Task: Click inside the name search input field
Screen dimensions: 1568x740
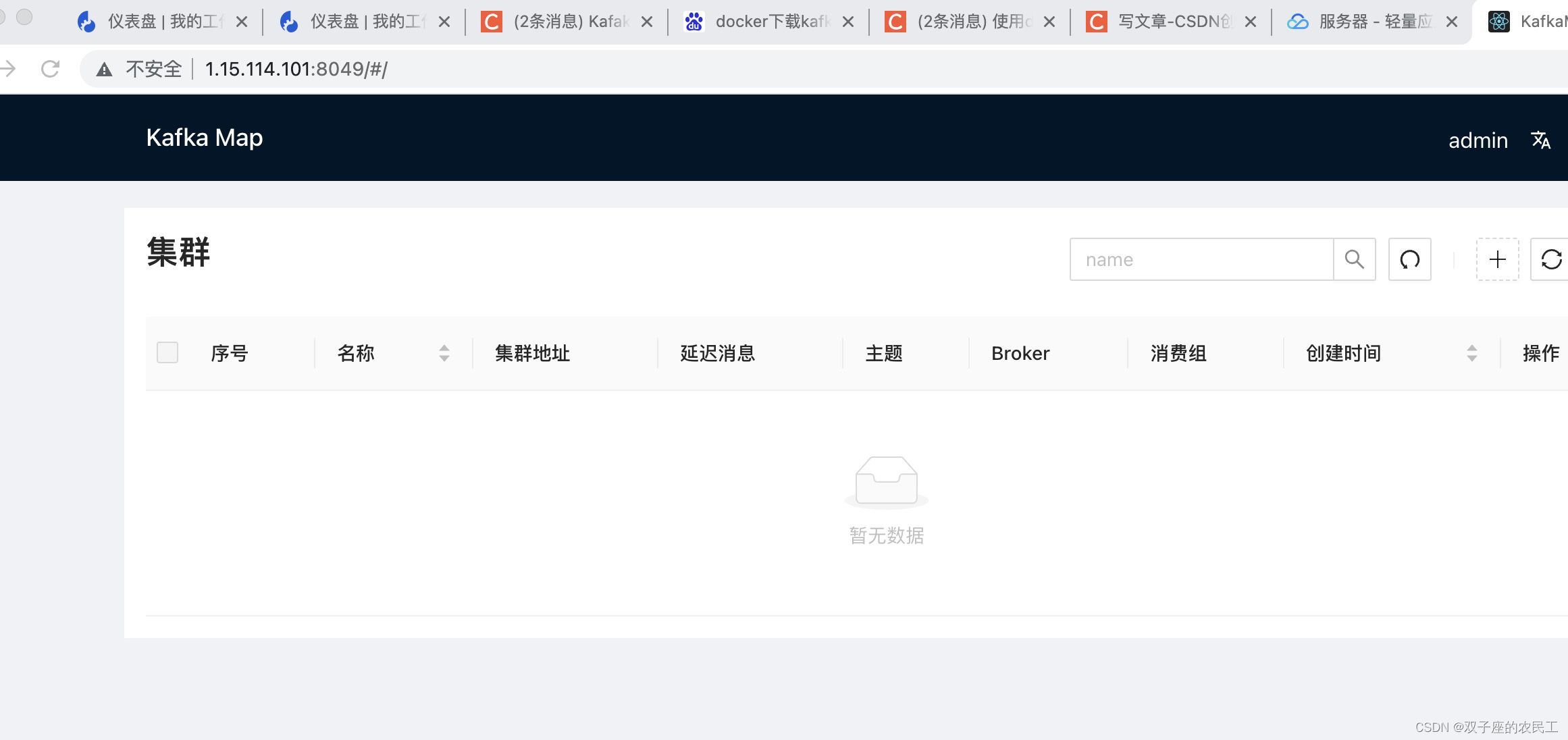Action: [1202, 259]
